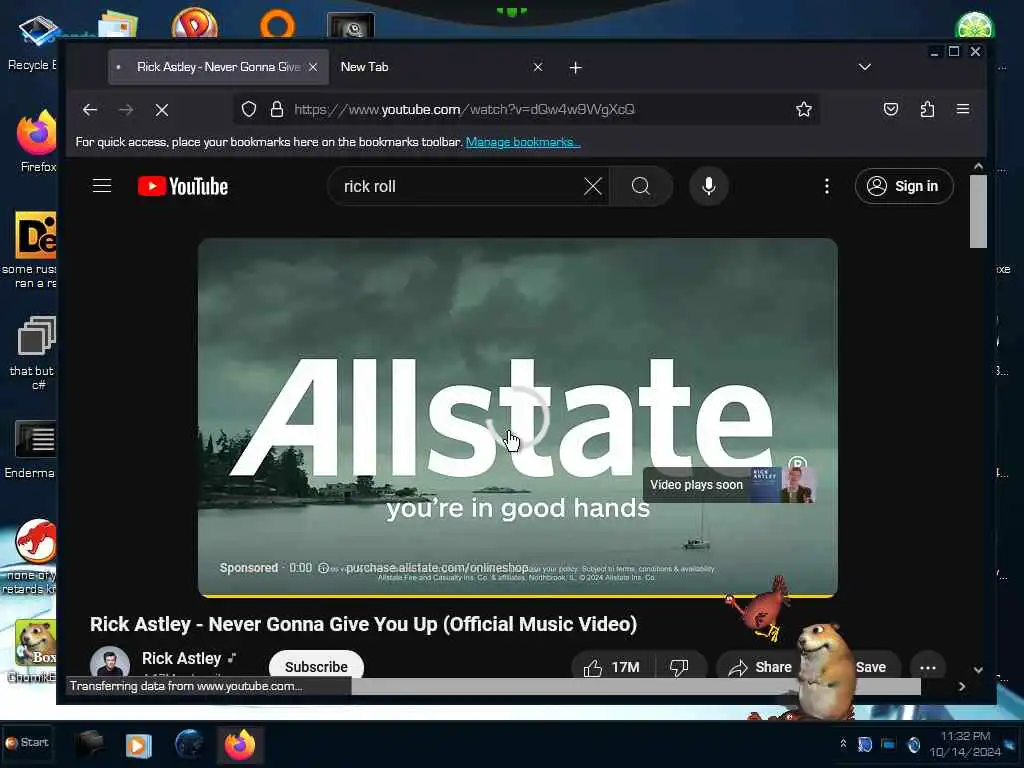Click the scroll up arrow

pos(978,166)
